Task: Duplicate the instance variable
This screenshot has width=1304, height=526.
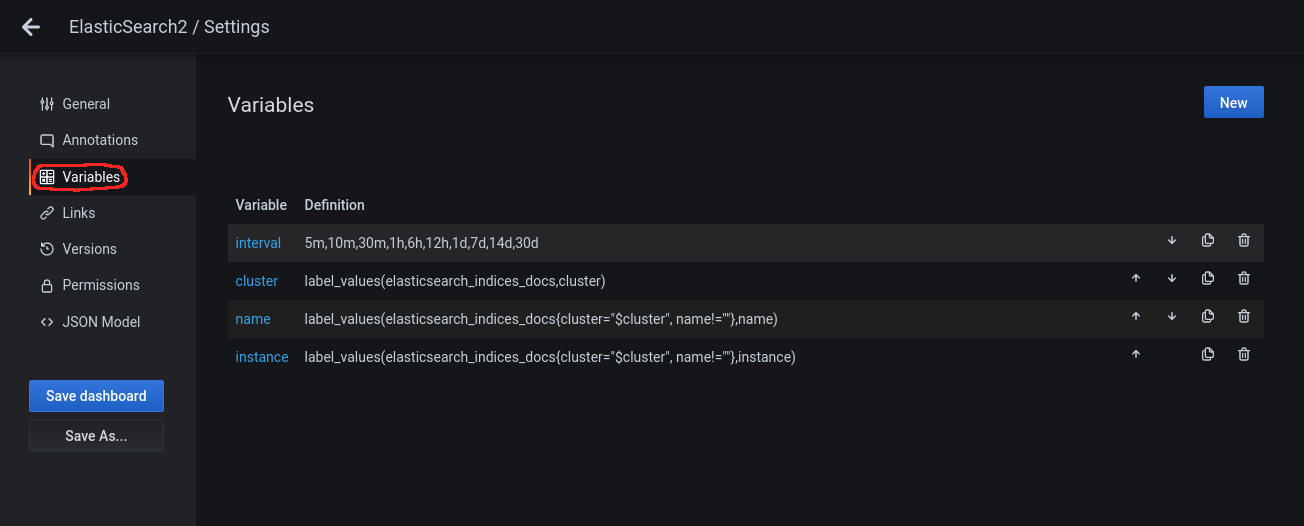Action: pos(1207,355)
